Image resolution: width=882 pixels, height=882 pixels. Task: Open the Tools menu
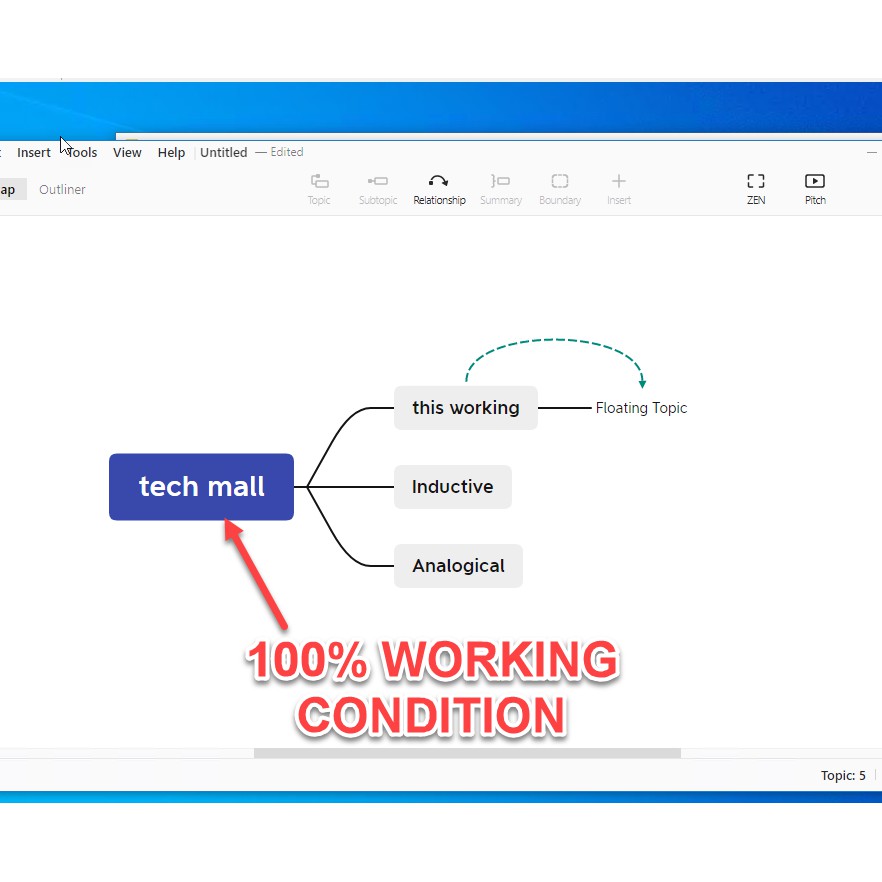82,153
